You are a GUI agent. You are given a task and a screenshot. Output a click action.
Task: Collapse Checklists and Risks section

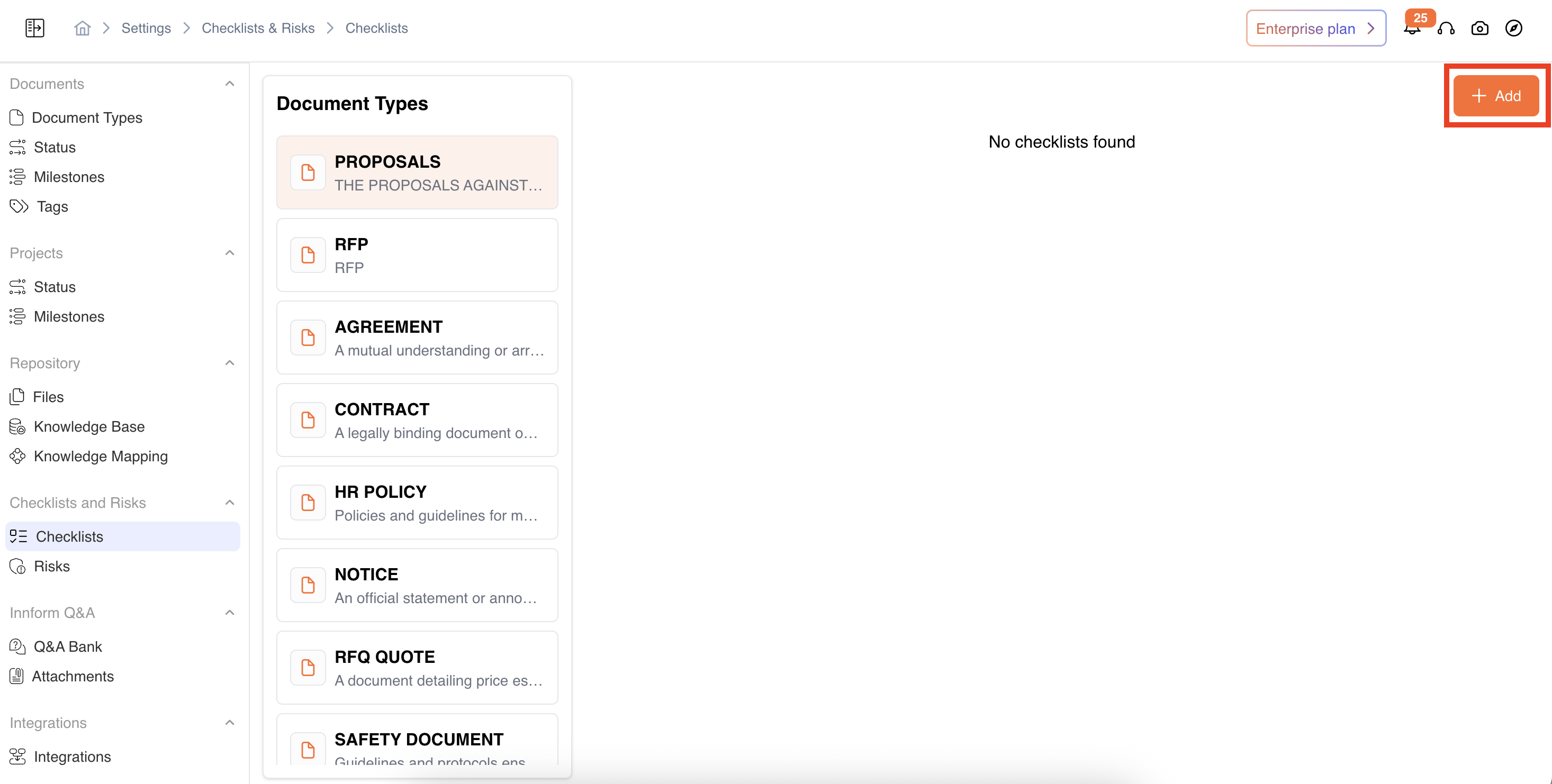(230, 502)
